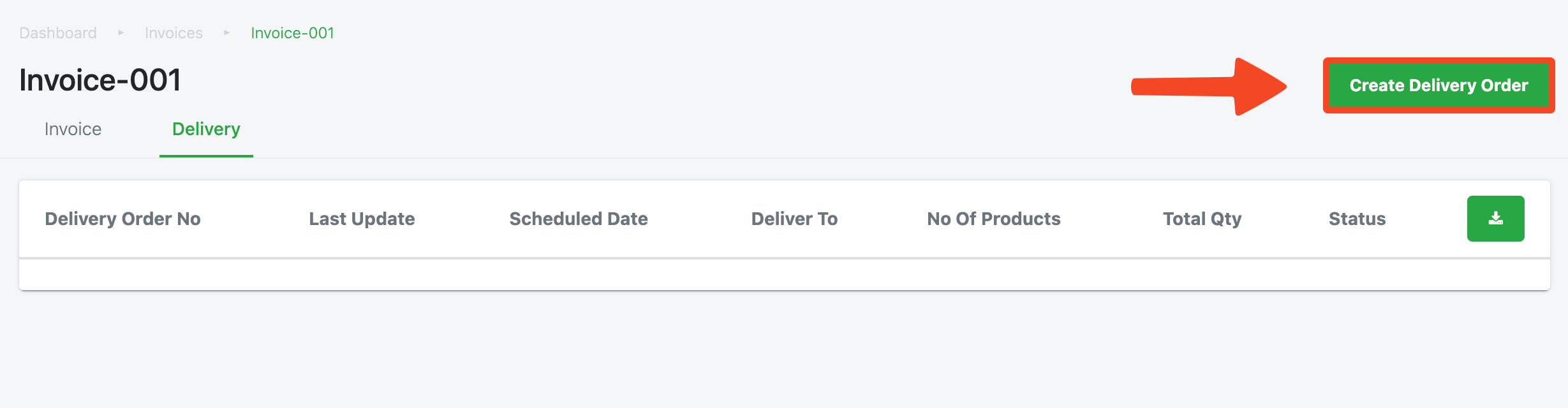Click the green download icon button

point(1495,219)
